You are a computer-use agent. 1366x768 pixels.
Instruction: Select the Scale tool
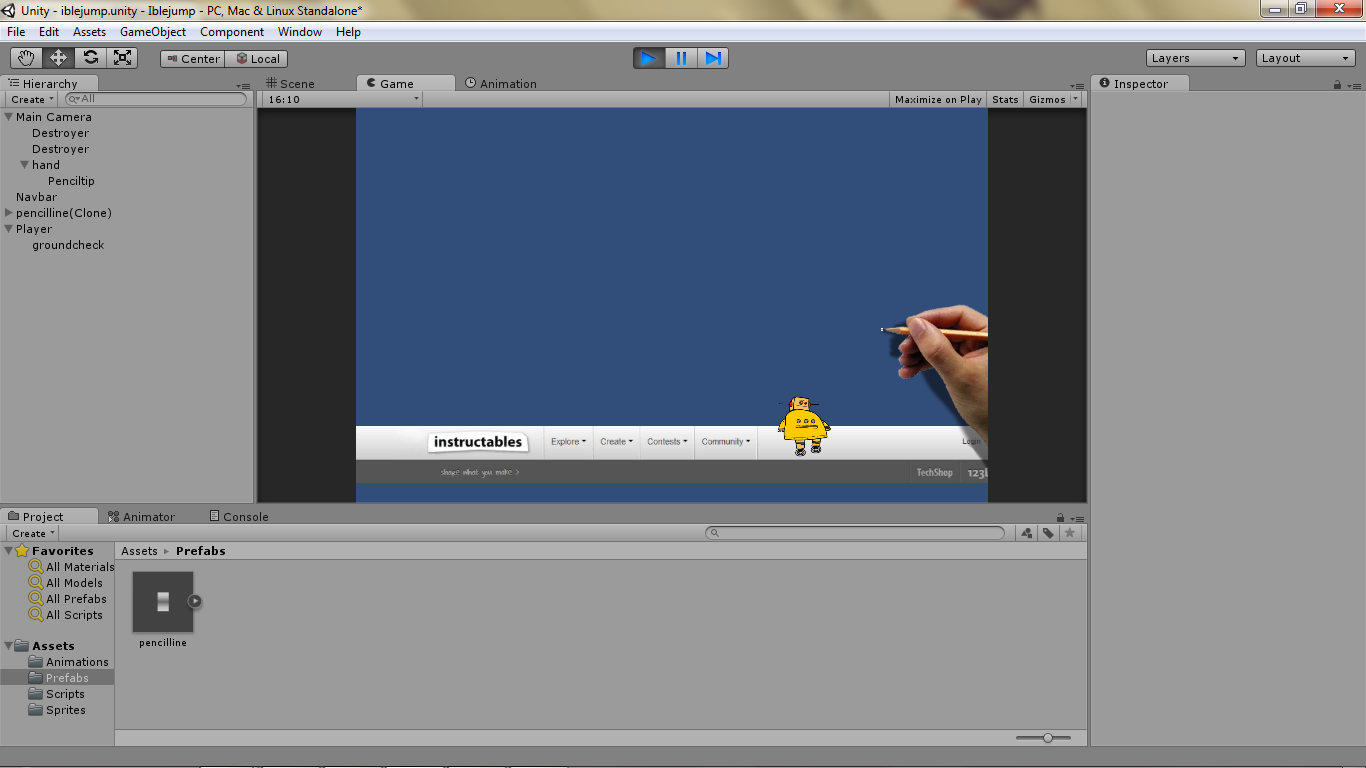coord(123,58)
